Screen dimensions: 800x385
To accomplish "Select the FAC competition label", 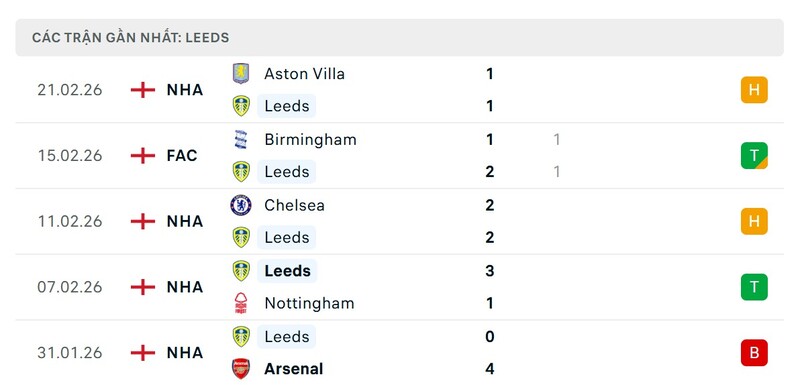I will click(x=182, y=156).
